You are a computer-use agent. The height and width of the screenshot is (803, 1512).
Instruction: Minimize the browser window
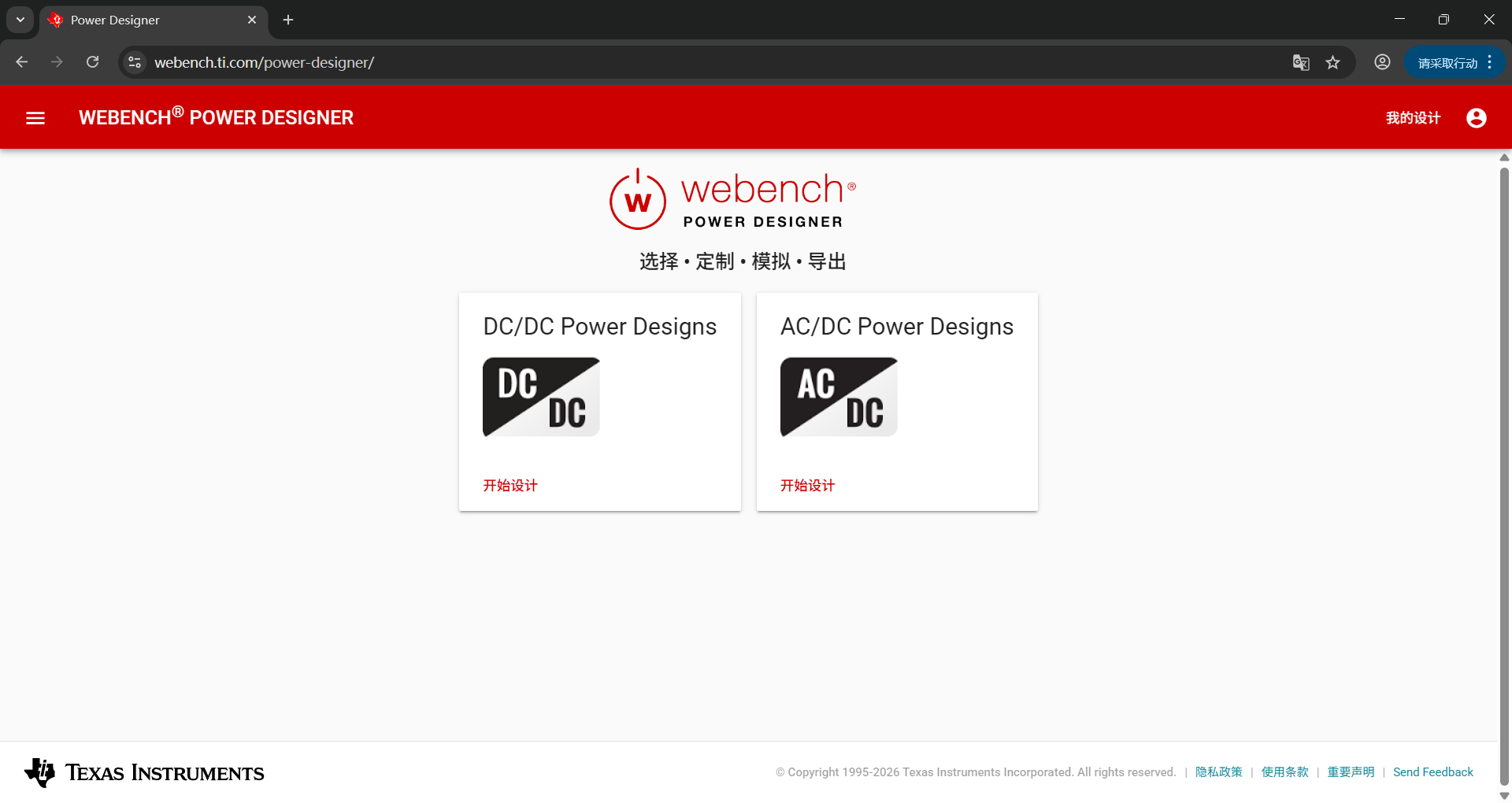[x=1399, y=19]
